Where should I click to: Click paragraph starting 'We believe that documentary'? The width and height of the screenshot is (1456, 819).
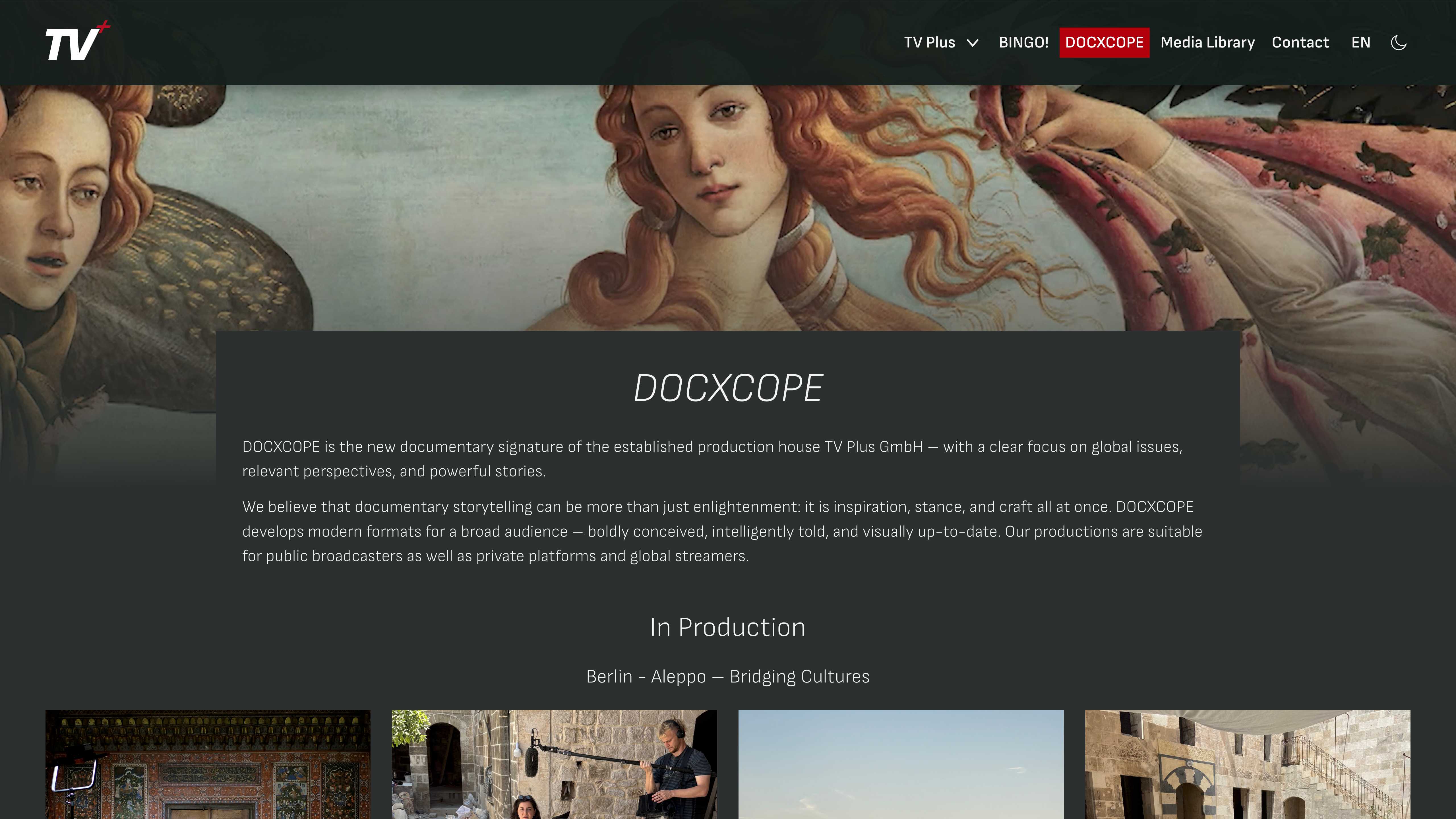point(722,531)
